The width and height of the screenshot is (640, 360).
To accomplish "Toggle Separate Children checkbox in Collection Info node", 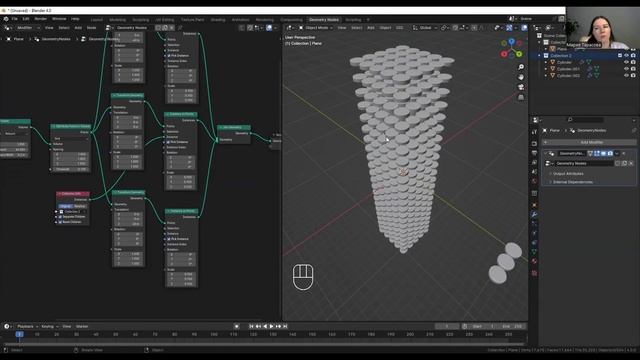I will point(60,217).
